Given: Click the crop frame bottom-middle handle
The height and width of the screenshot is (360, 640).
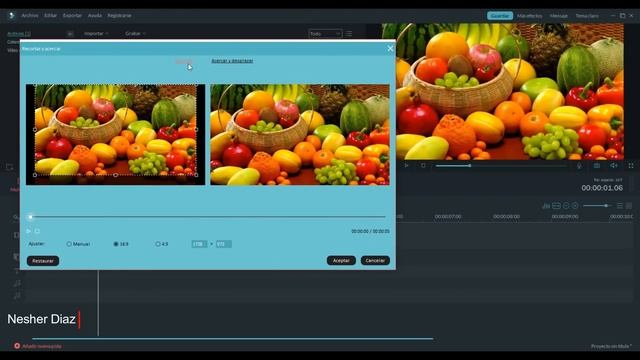Looking at the screenshot, I should tap(116, 175).
